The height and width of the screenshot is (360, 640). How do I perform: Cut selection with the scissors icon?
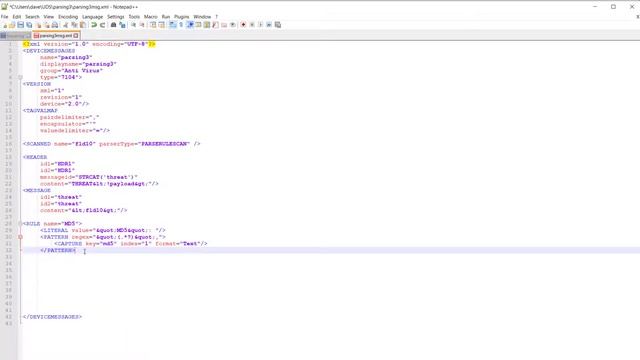coord(65,25)
